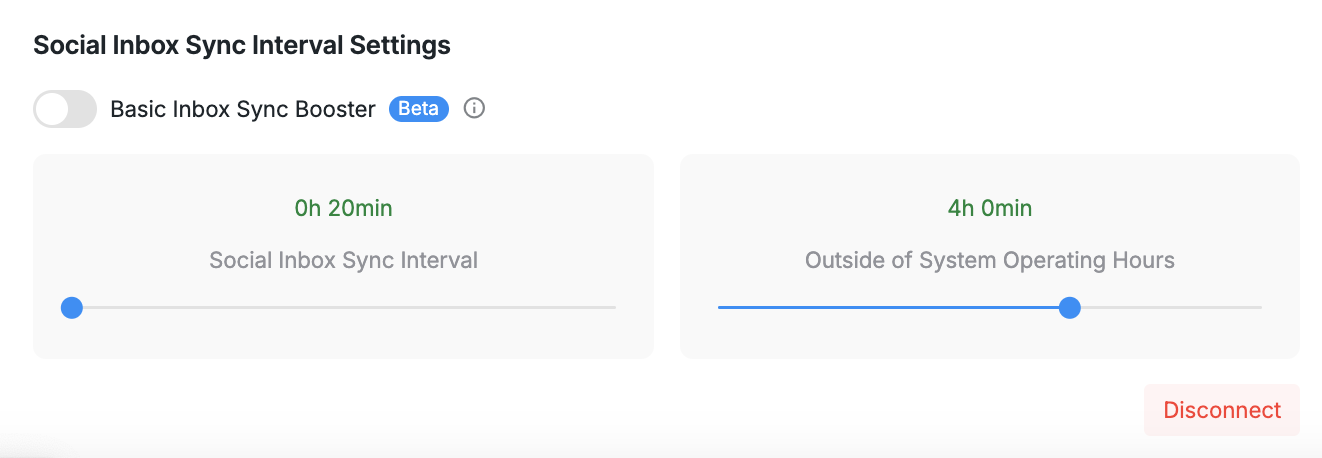Click the green 0h 20min value
This screenshot has height=458, width=1322.
343,208
